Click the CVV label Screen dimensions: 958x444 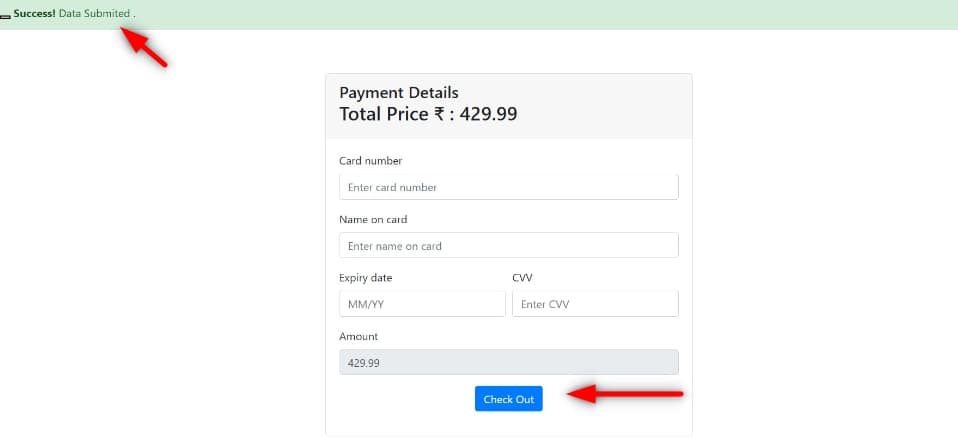coord(523,278)
